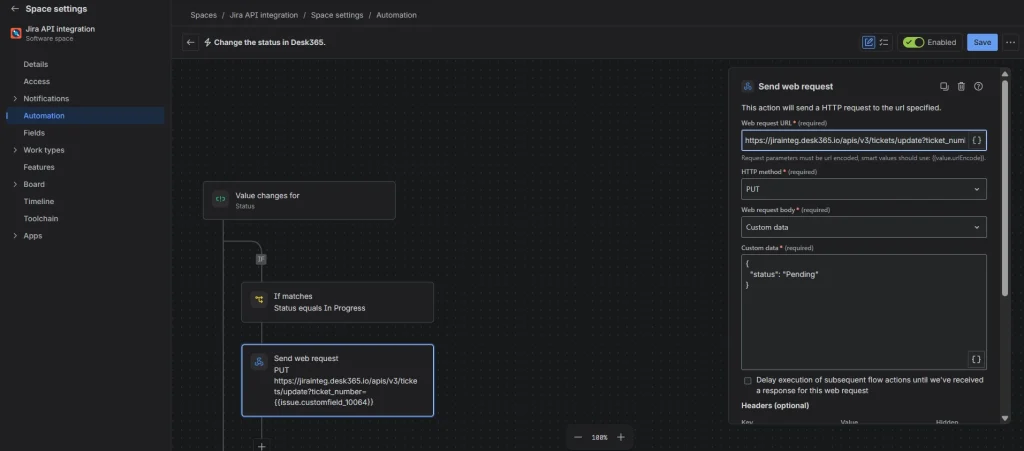Click the side panel vertical scrollbar

click(x=1005, y=189)
